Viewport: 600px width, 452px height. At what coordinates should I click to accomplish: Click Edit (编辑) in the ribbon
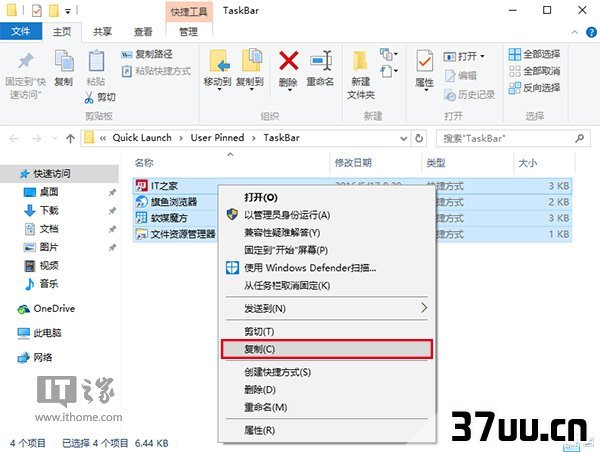pyautogui.click(x=460, y=75)
